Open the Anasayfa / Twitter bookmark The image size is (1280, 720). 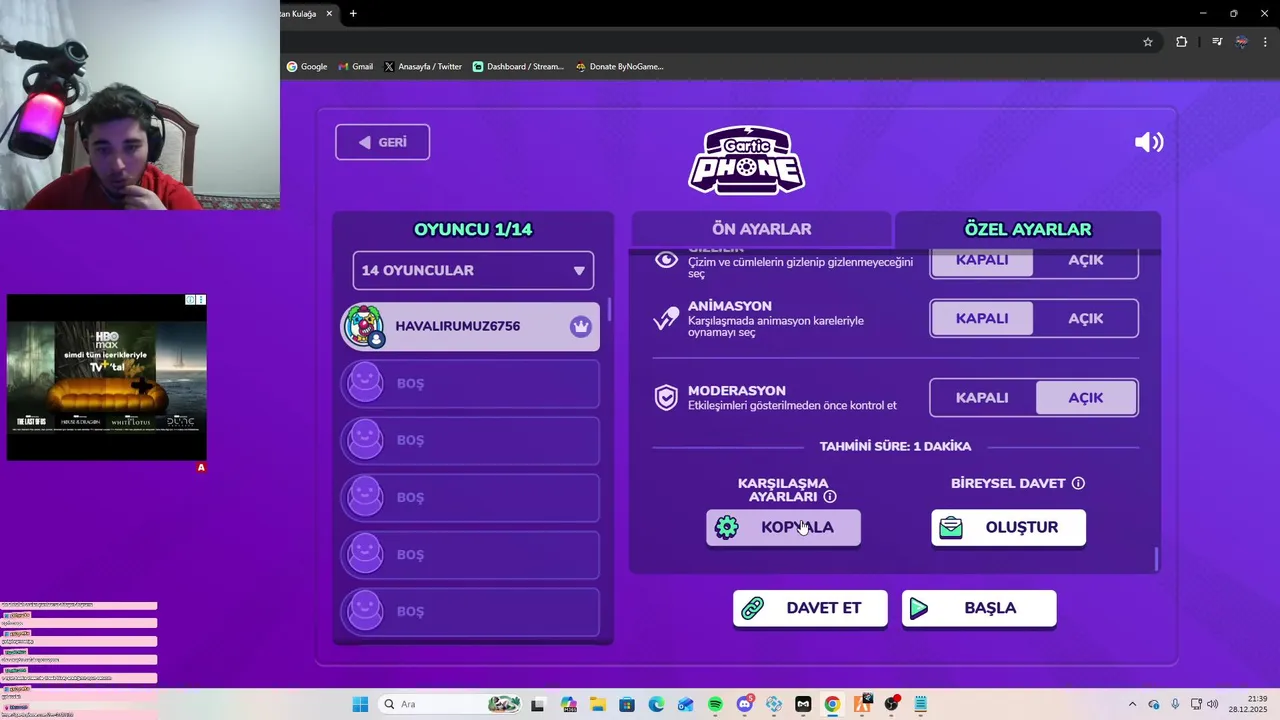[x=422, y=67]
